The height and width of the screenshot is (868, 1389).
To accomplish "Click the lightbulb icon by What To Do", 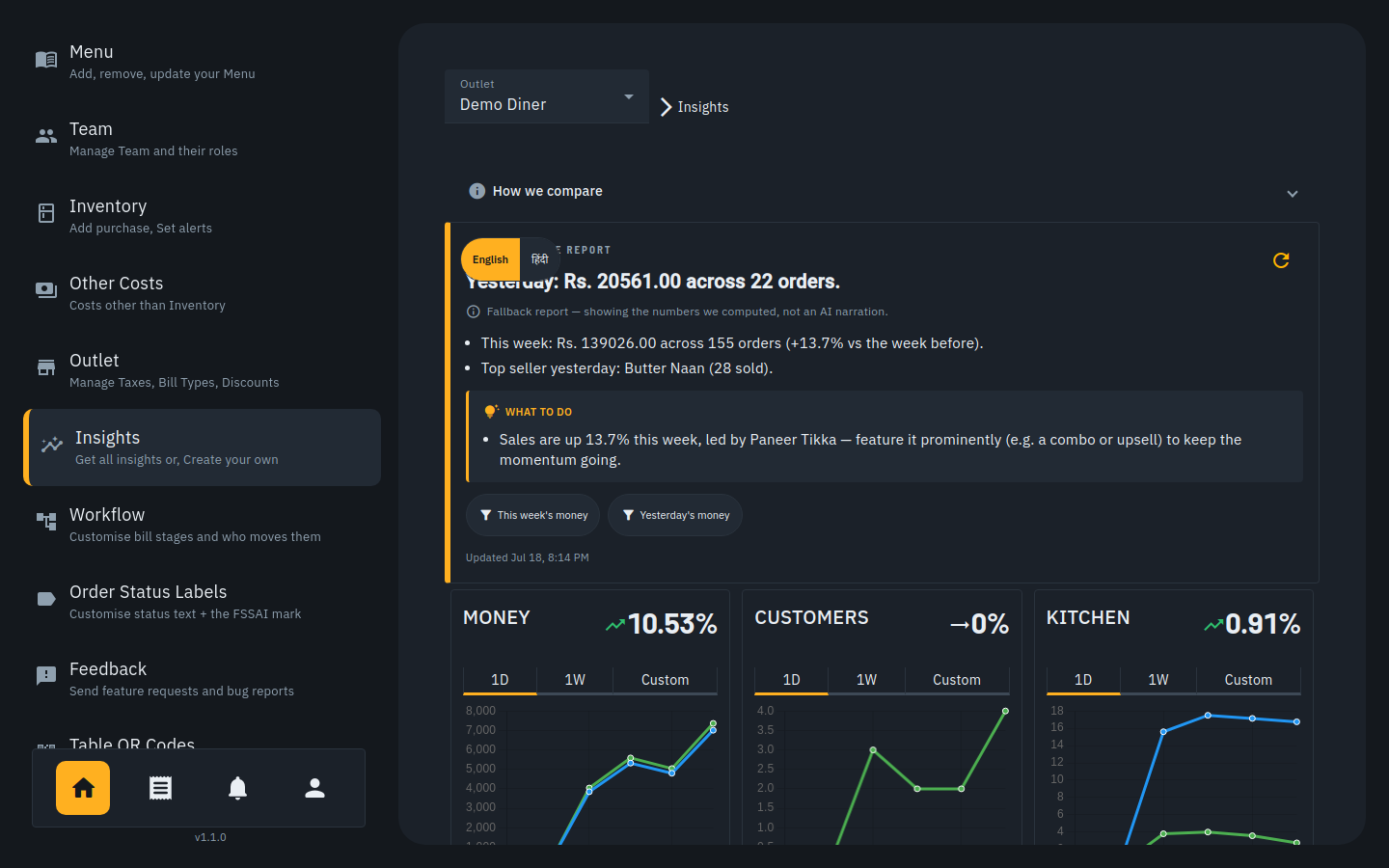I will tap(491, 412).
